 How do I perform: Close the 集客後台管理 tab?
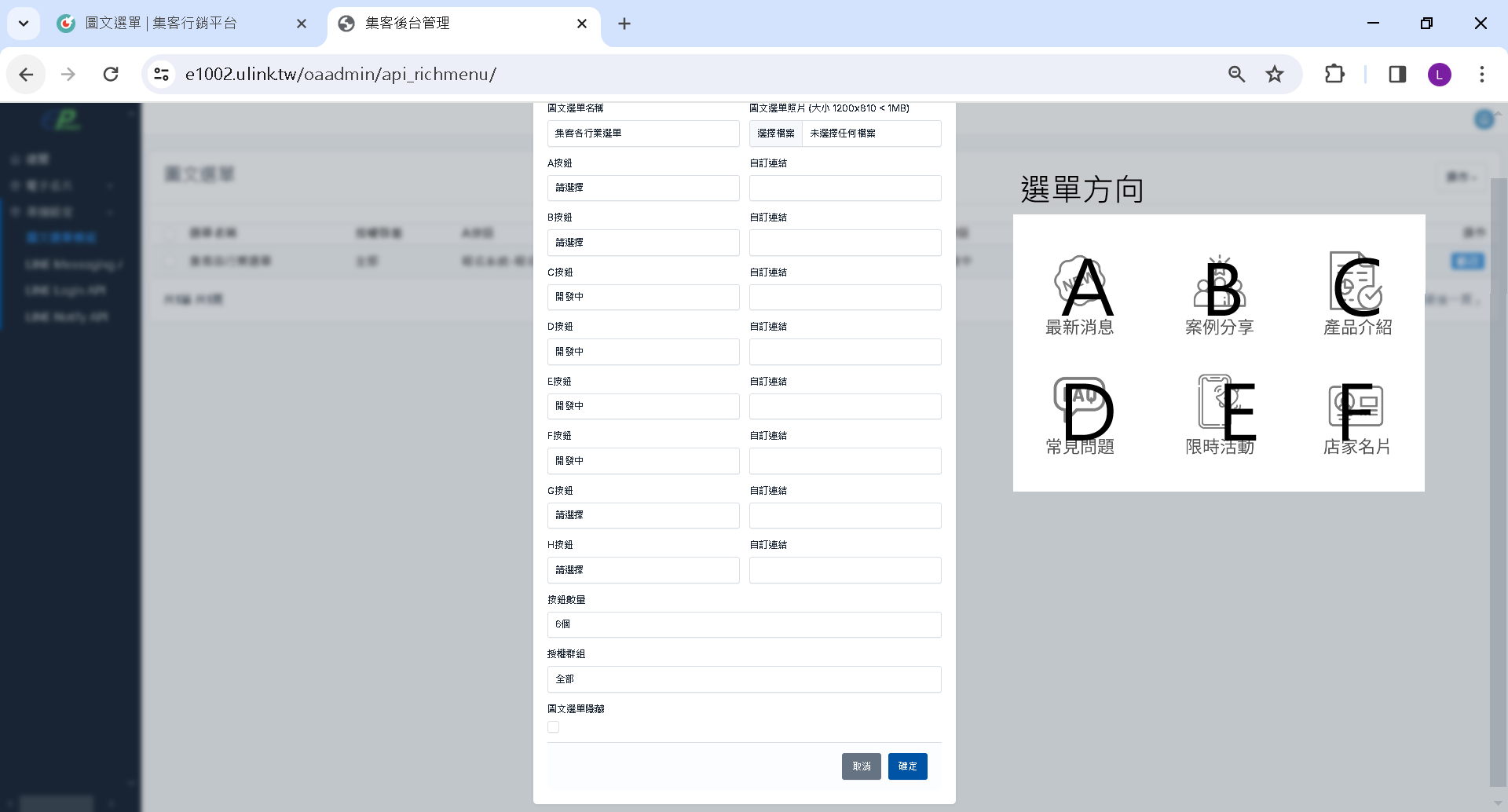pyautogui.click(x=582, y=24)
